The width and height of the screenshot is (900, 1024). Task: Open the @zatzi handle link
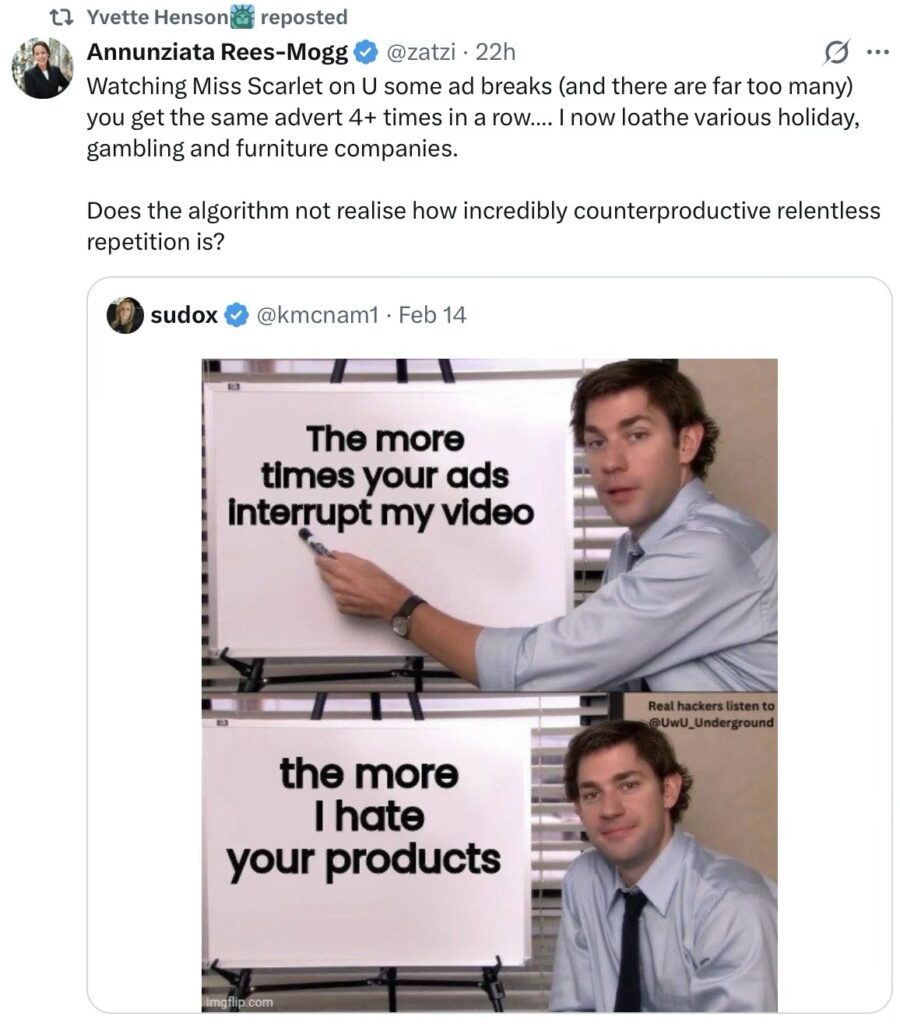click(421, 52)
